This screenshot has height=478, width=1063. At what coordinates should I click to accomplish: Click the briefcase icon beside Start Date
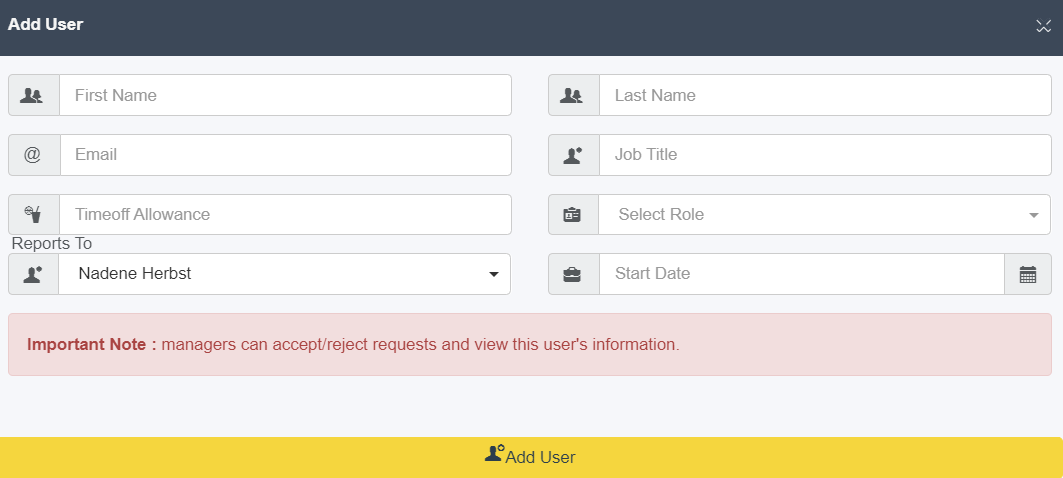pos(572,275)
